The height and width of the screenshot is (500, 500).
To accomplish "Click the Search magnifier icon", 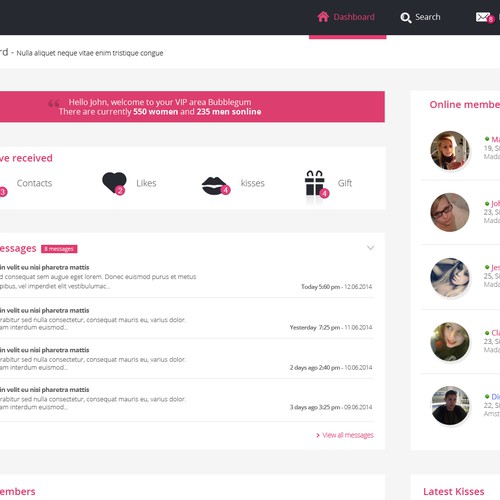I will coord(406,17).
